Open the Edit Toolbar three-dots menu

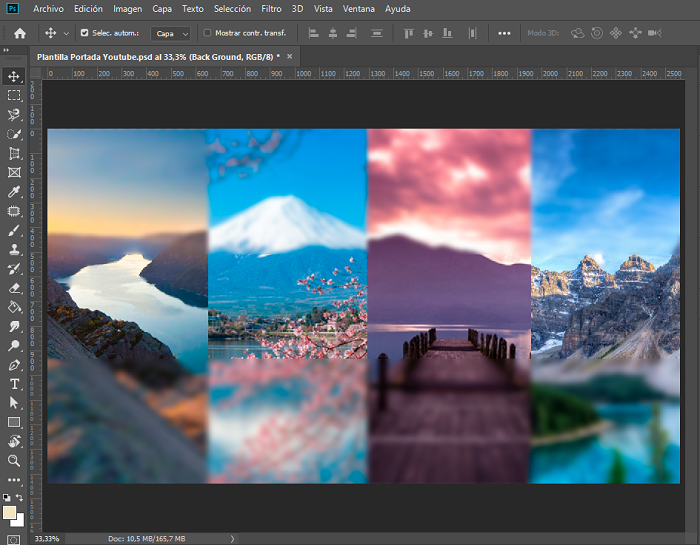(14, 480)
